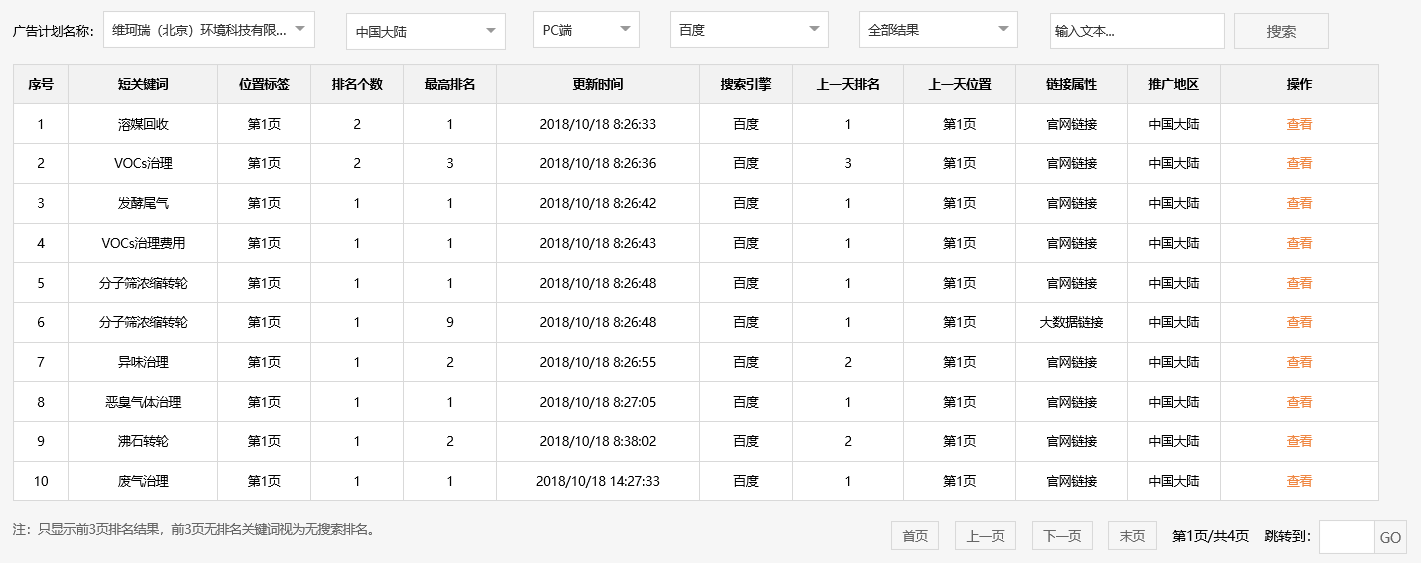Click the 输入文本 search text field
Screen dimensions: 1421x563
coord(1136,31)
